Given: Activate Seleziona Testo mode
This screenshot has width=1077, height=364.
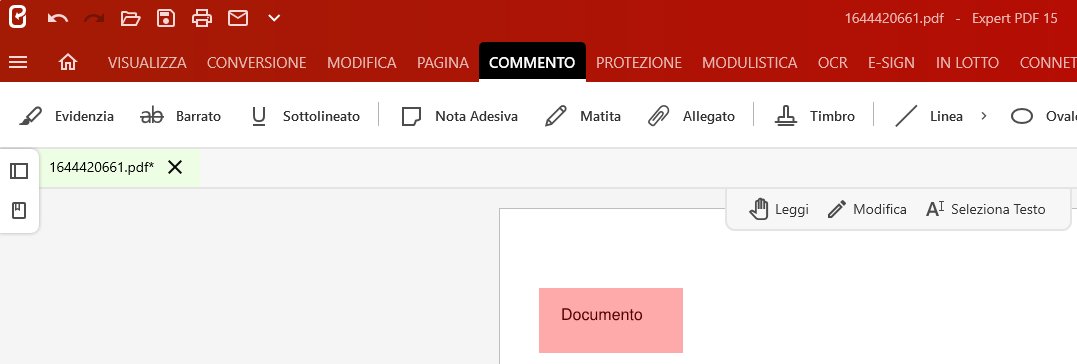Looking at the screenshot, I should tap(986, 209).
